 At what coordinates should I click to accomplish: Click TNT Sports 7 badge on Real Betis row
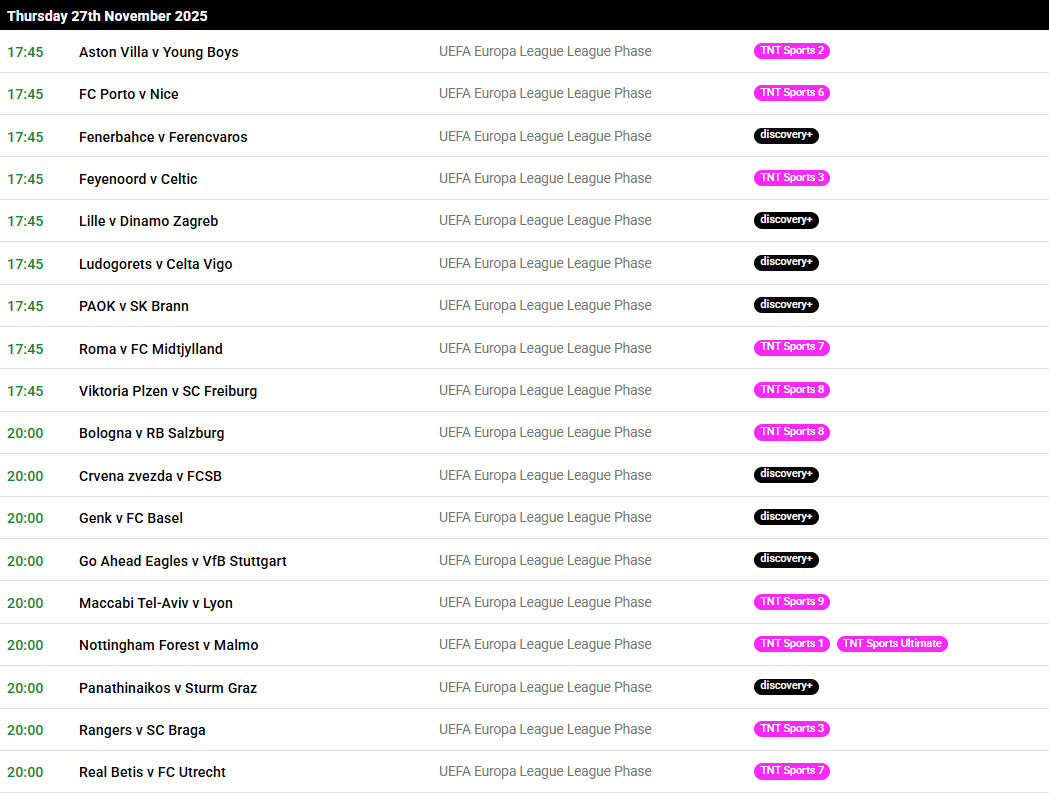(x=791, y=772)
